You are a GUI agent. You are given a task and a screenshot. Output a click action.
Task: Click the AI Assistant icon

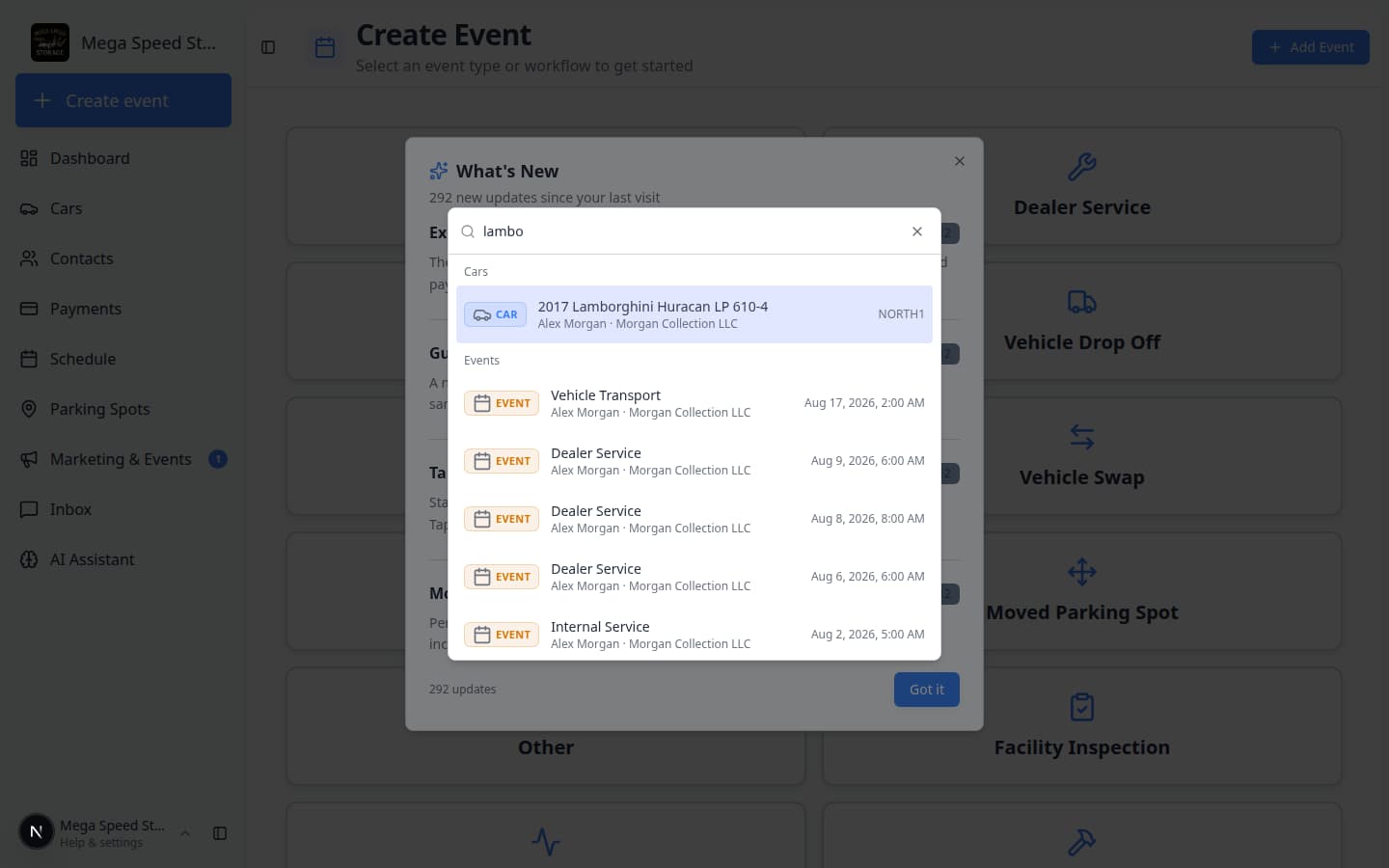pos(29,559)
